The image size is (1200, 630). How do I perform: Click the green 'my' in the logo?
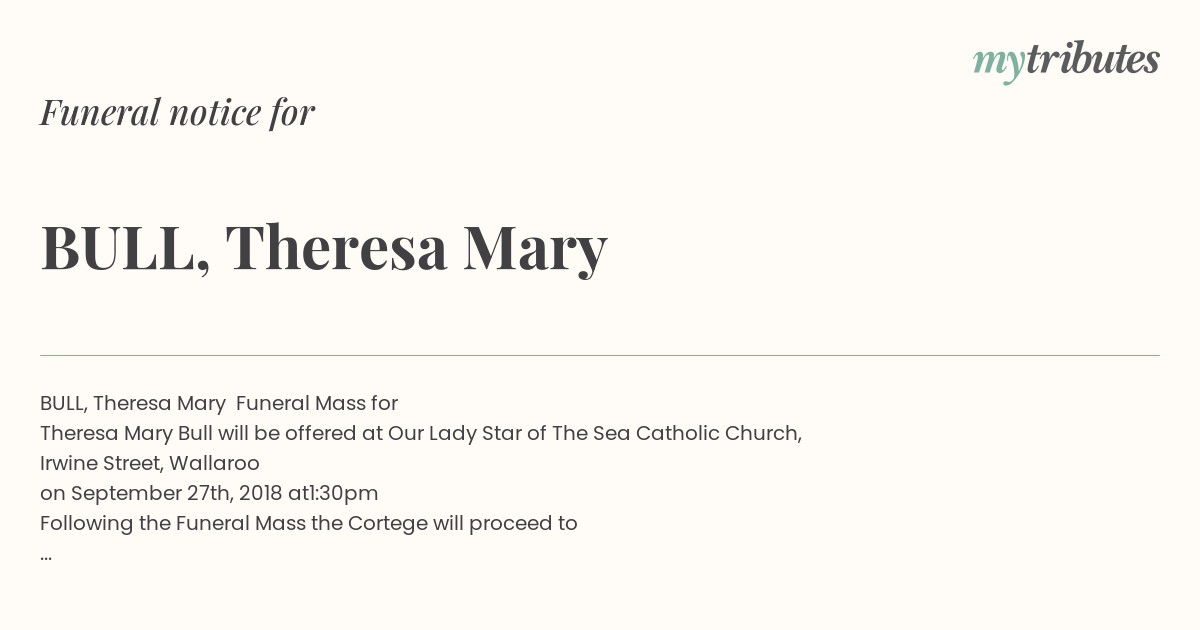(x=999, y=65)
